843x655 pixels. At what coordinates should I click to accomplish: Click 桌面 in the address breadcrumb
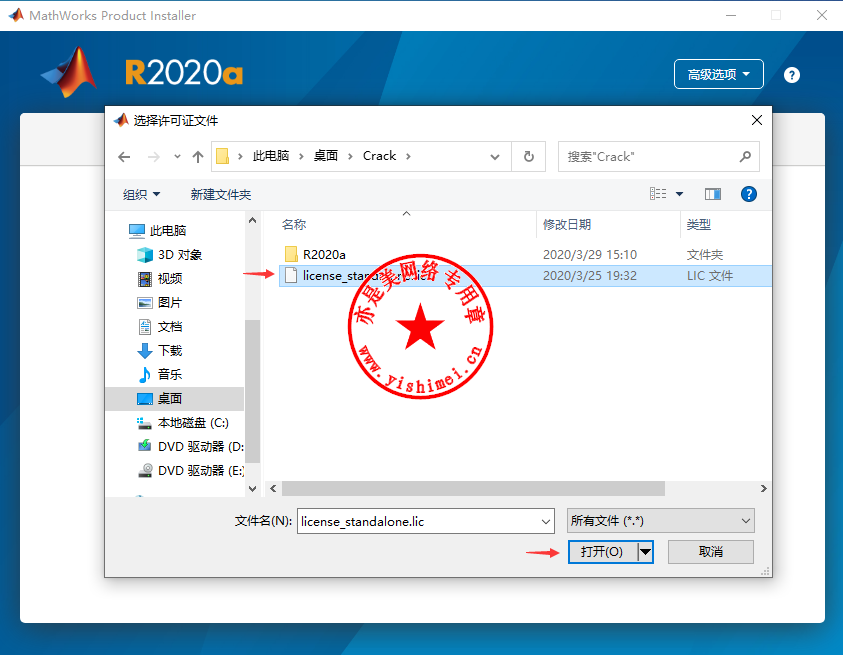coord(326,156)
